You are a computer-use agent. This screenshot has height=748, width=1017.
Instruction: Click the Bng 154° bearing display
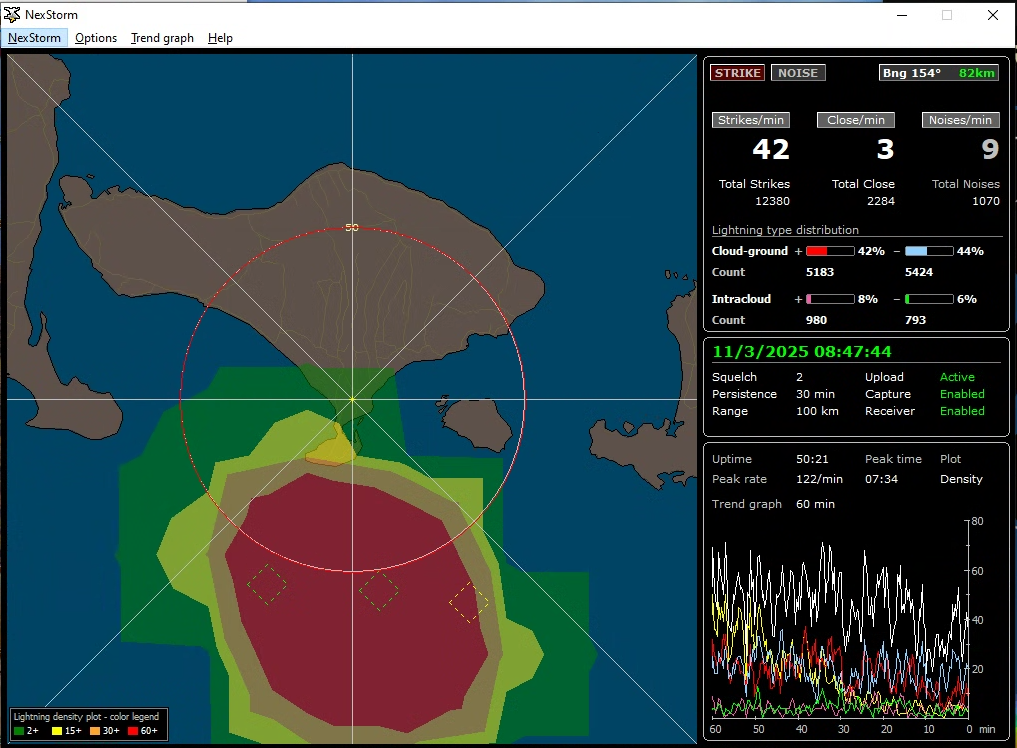click(911, 73)
